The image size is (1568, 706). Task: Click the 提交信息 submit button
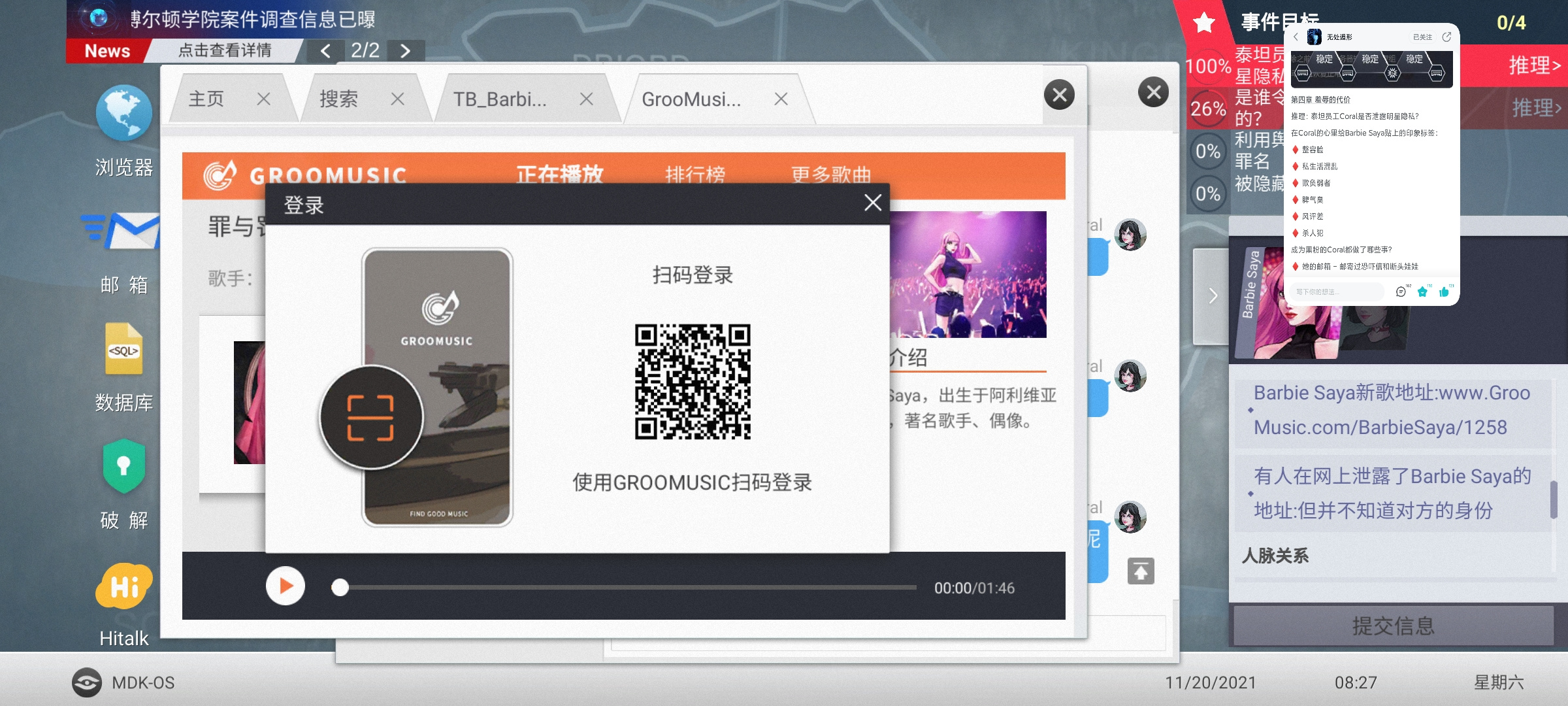(x=1393, y=626)
